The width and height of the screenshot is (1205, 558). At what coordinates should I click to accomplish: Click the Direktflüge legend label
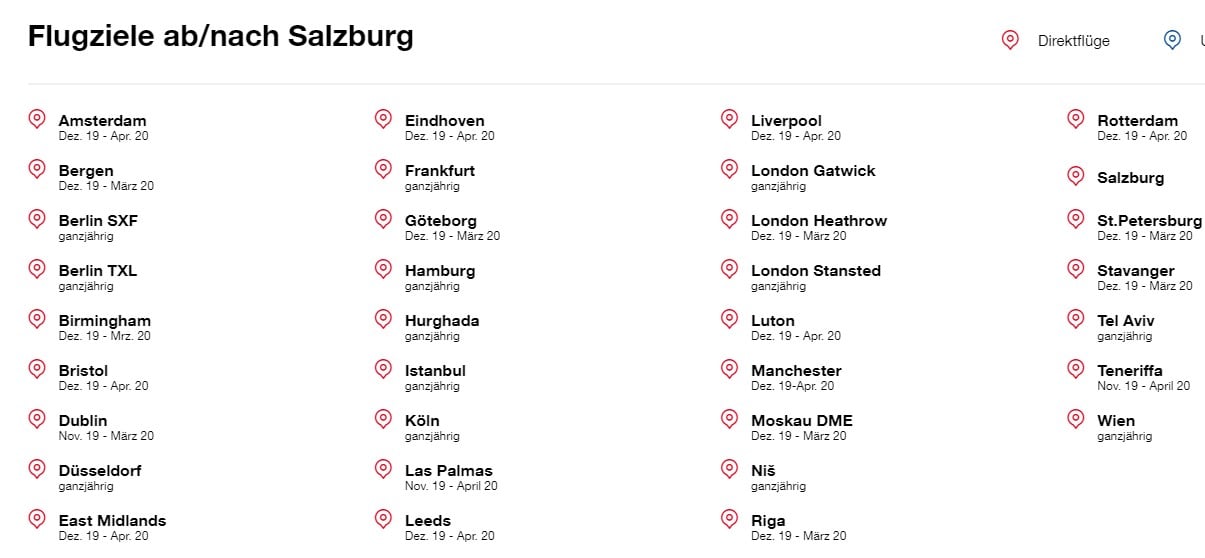tap(1074, 41)
